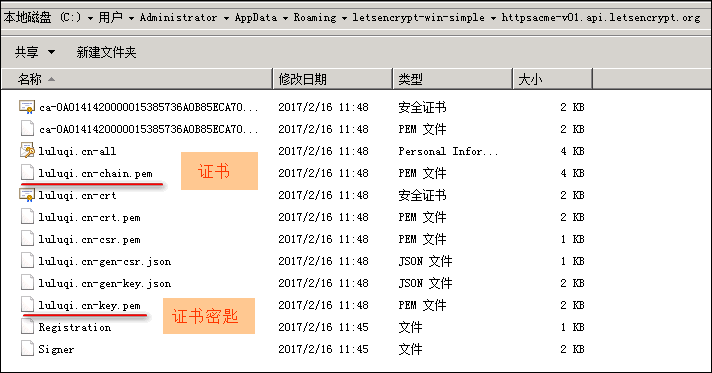Click 2 KB size of Signer row
The height and width of the screenshot is (373, 712).
pyautogui.click(x=572, y=349)
